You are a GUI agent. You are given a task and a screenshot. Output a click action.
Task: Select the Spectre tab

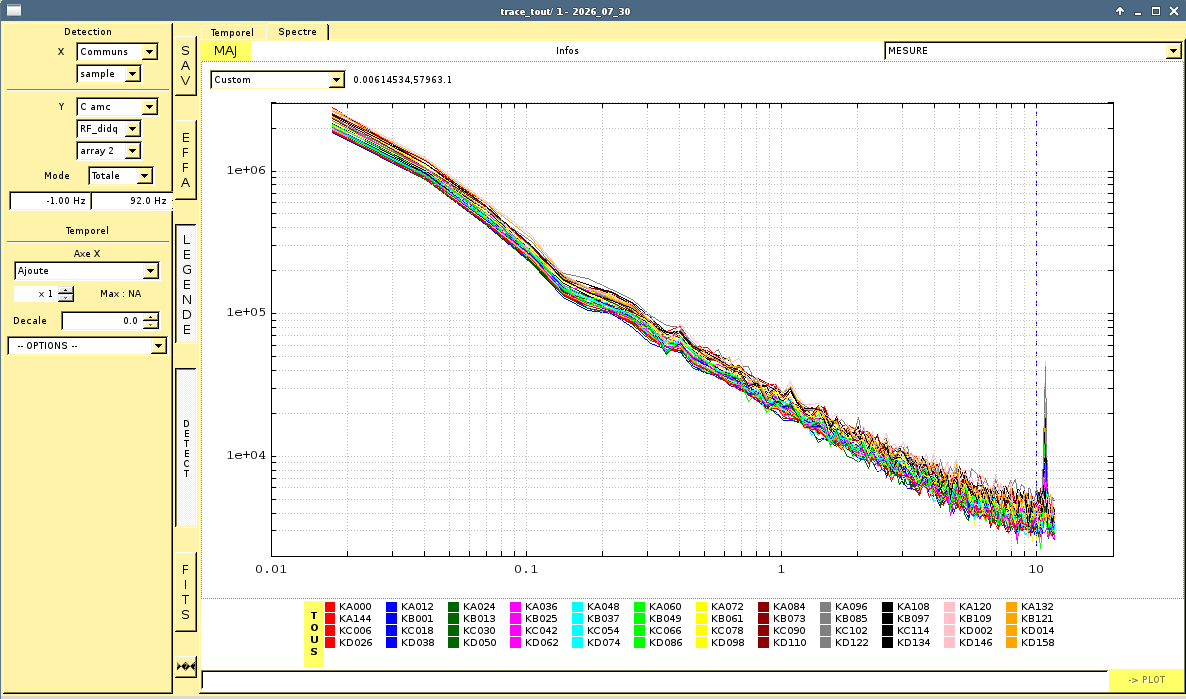[x=297, y=32]
